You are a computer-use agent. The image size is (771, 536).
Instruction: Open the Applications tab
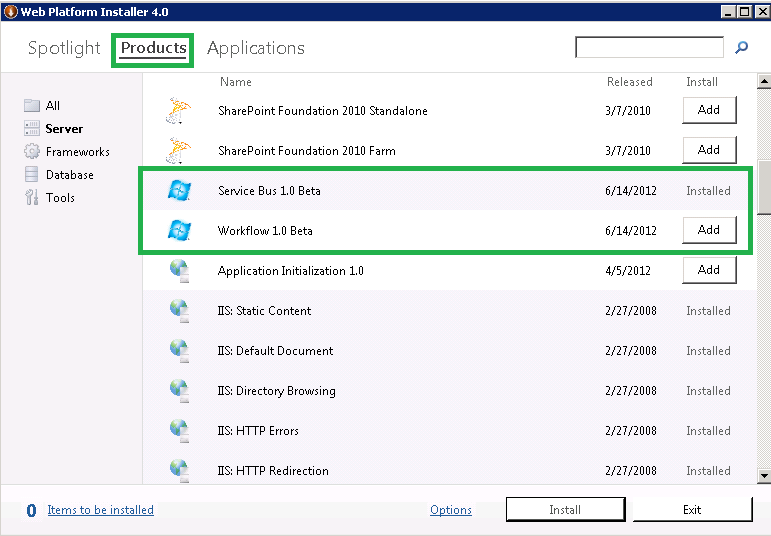pyautogui.click(x=256, y=48)
